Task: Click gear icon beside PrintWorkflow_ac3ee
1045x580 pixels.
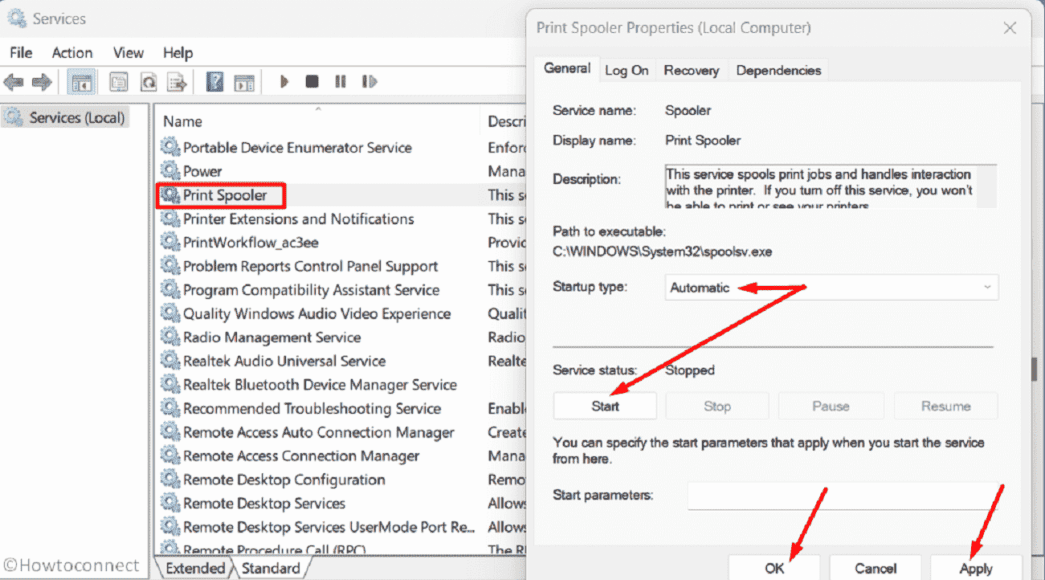Action: tap(171, 241)
